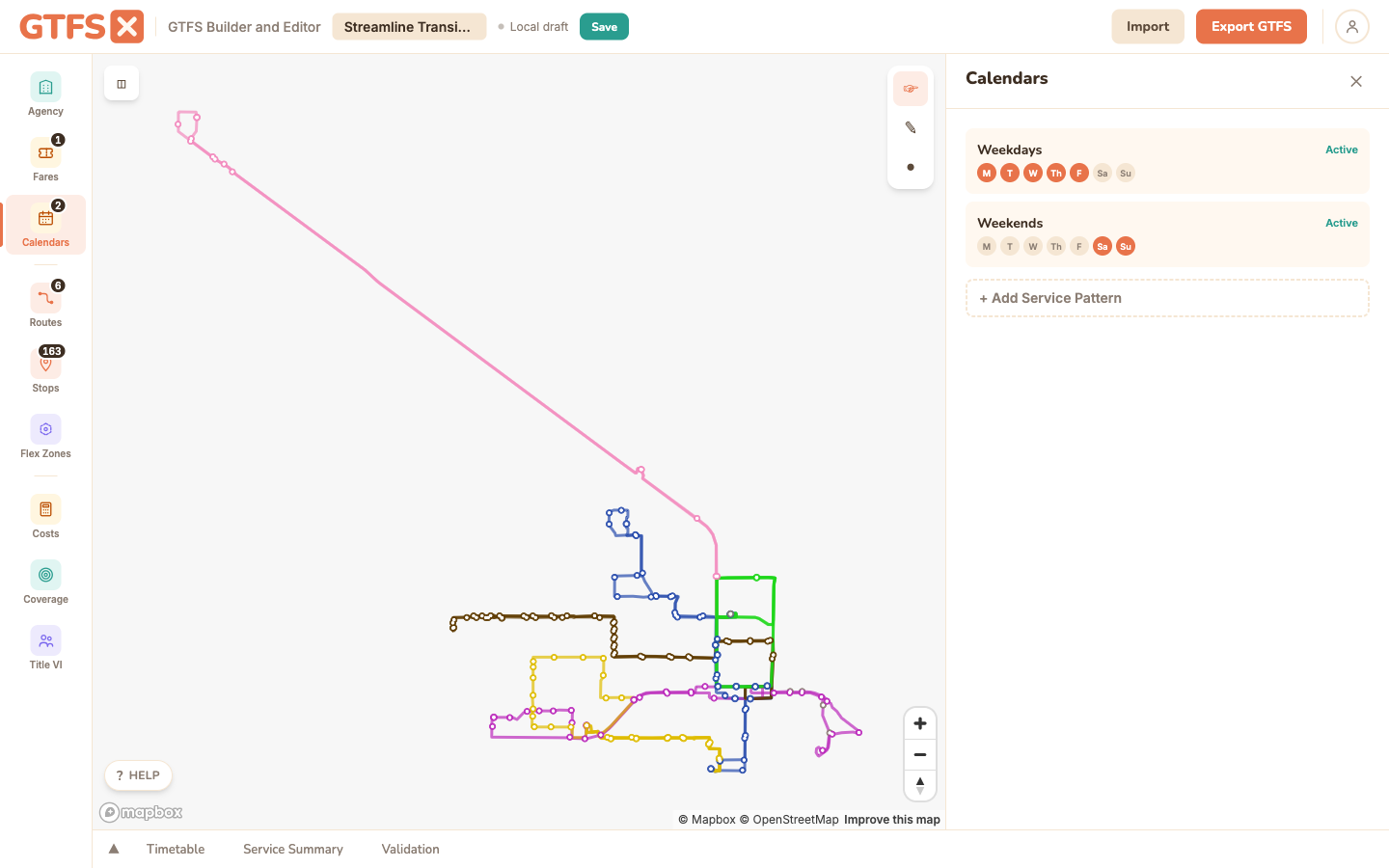Toggle Tuesday on the Weekdays calendar
Screen dimensions: 1389x868
tap(1010, 174)
